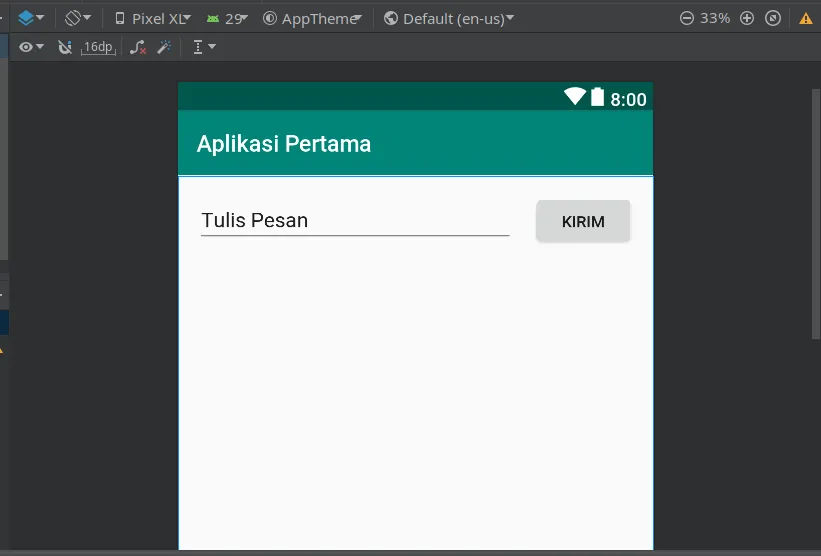Select the Aplikasi Pertama app bar
The height and width of the screenshot is (556, 821).
[x=415, y=143]
